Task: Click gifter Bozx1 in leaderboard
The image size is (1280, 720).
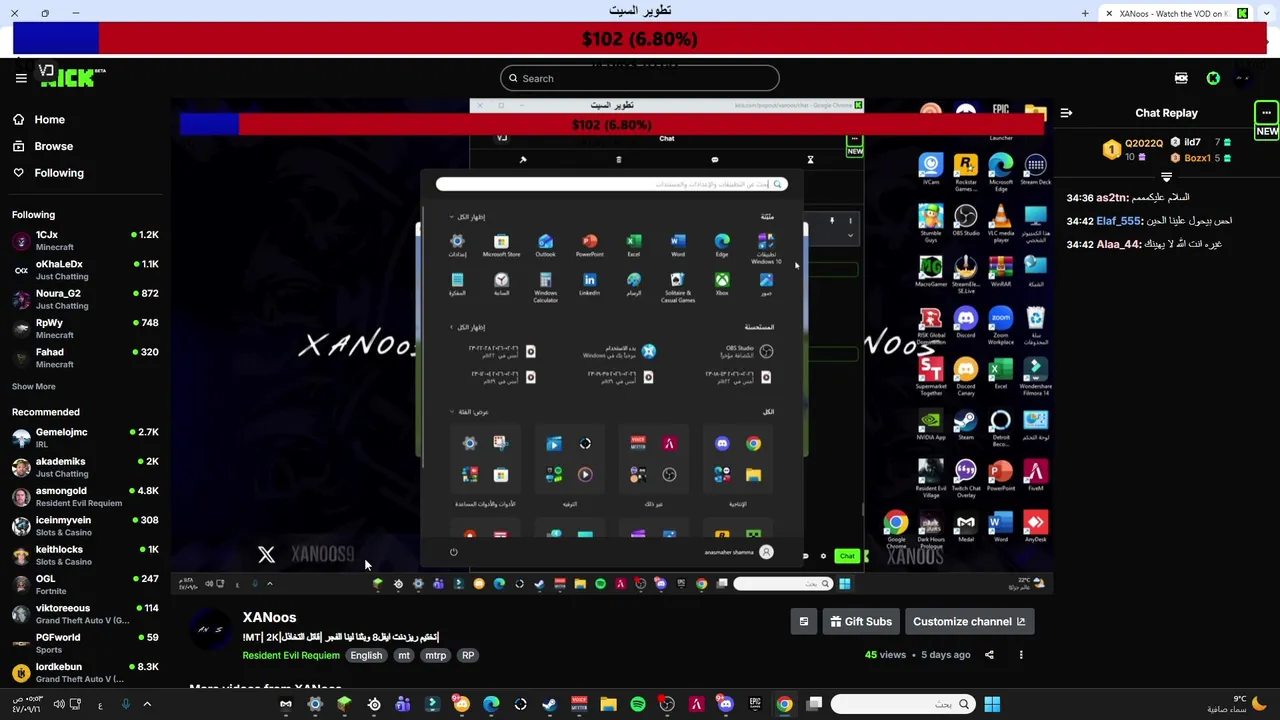Action: pos(1197,158)
